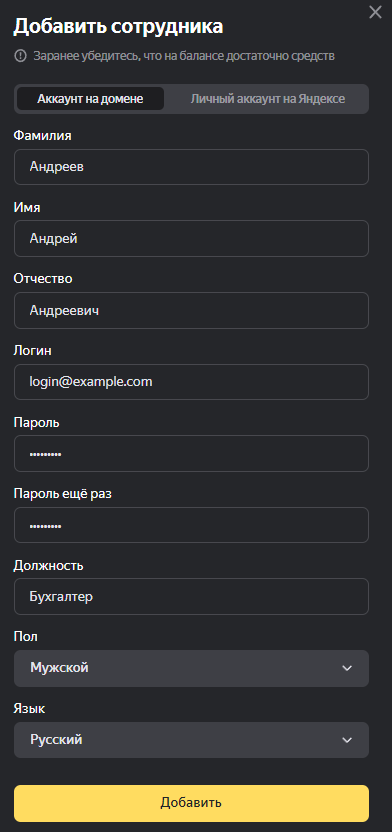Switch to Аккаунт на домене tab
392x832 pixels.
click(90, 99)
